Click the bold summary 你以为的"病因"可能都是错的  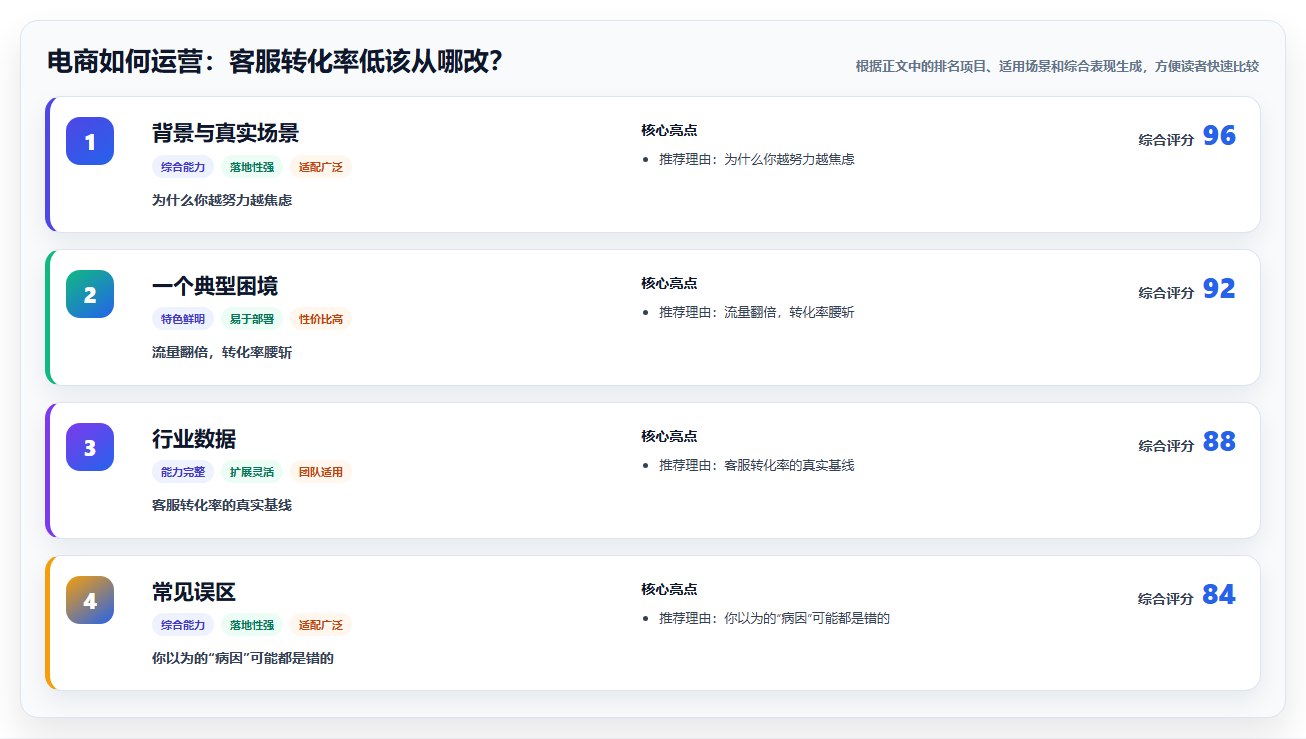[243, 659]
